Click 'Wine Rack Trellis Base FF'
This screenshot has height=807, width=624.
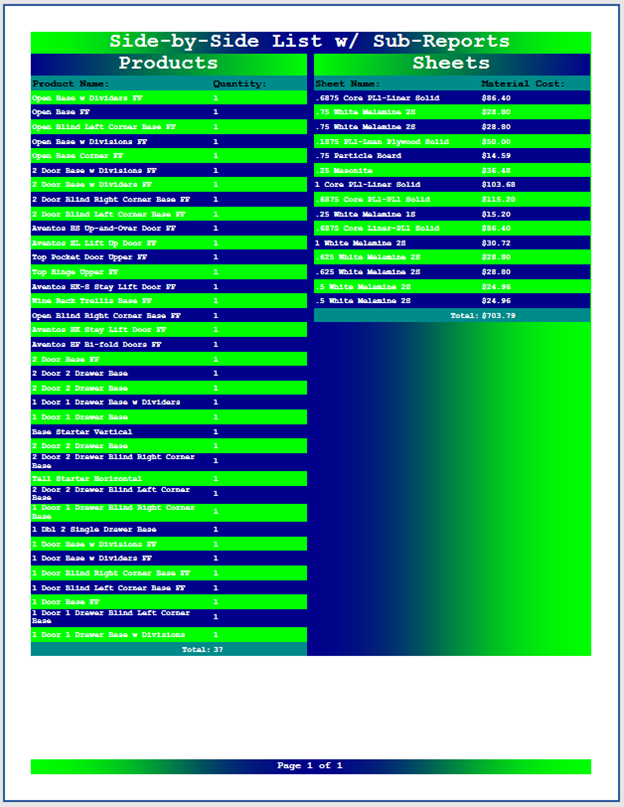(x=92, y=301)
